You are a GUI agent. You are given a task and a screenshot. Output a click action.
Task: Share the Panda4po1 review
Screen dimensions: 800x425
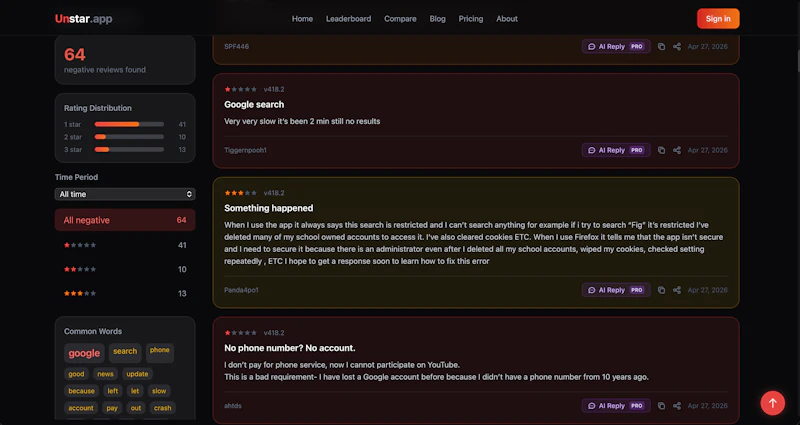pyautogui.click(x=677, y=290)
